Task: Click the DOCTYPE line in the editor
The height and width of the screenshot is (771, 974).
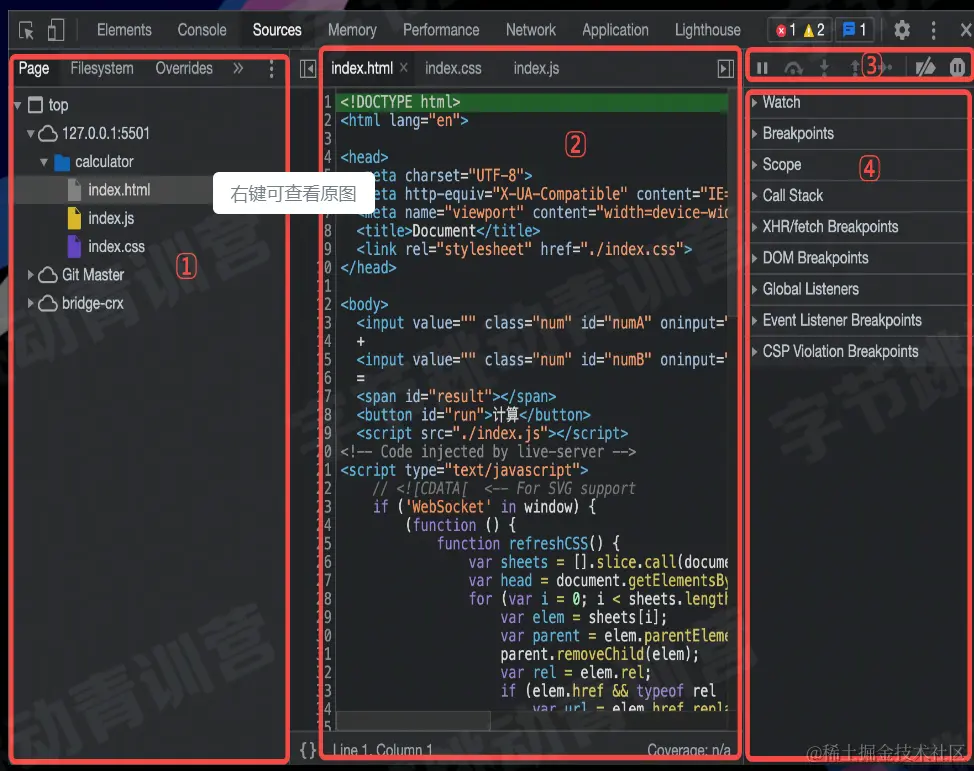Action: pos(532,102)
